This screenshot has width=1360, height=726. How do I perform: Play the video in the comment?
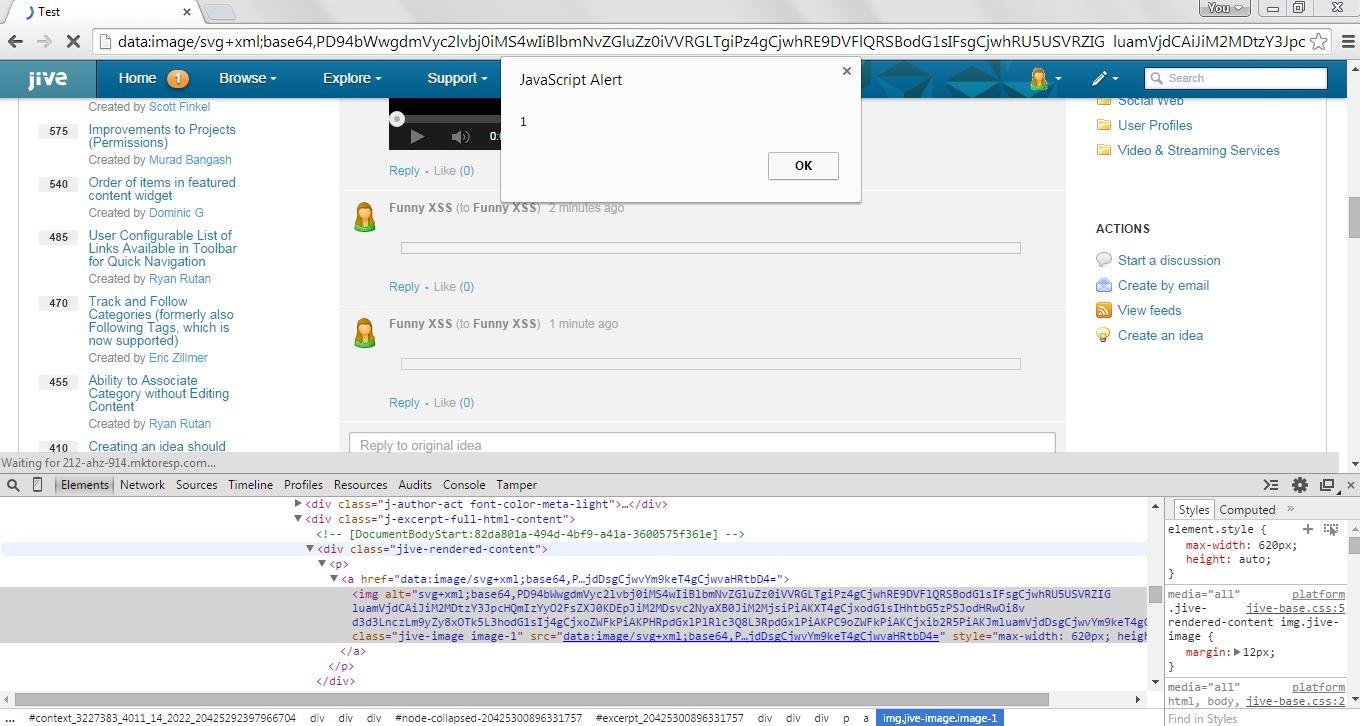(x=417, y=136)
